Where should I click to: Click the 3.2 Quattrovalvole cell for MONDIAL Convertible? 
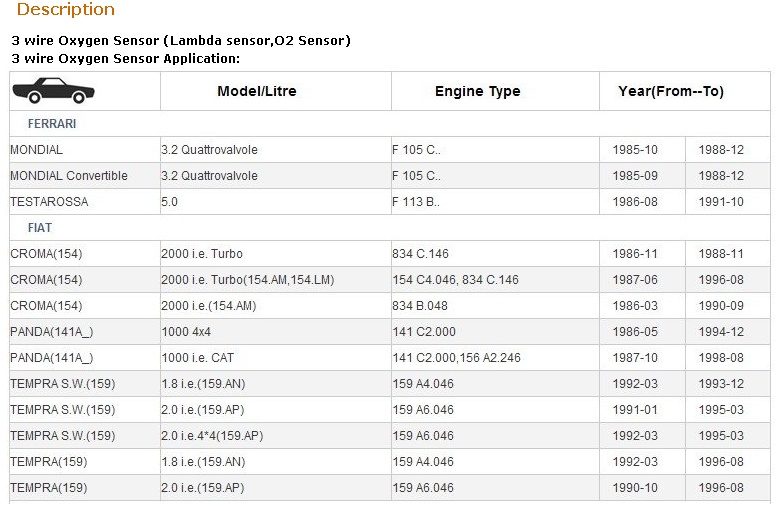pos(209,176)
